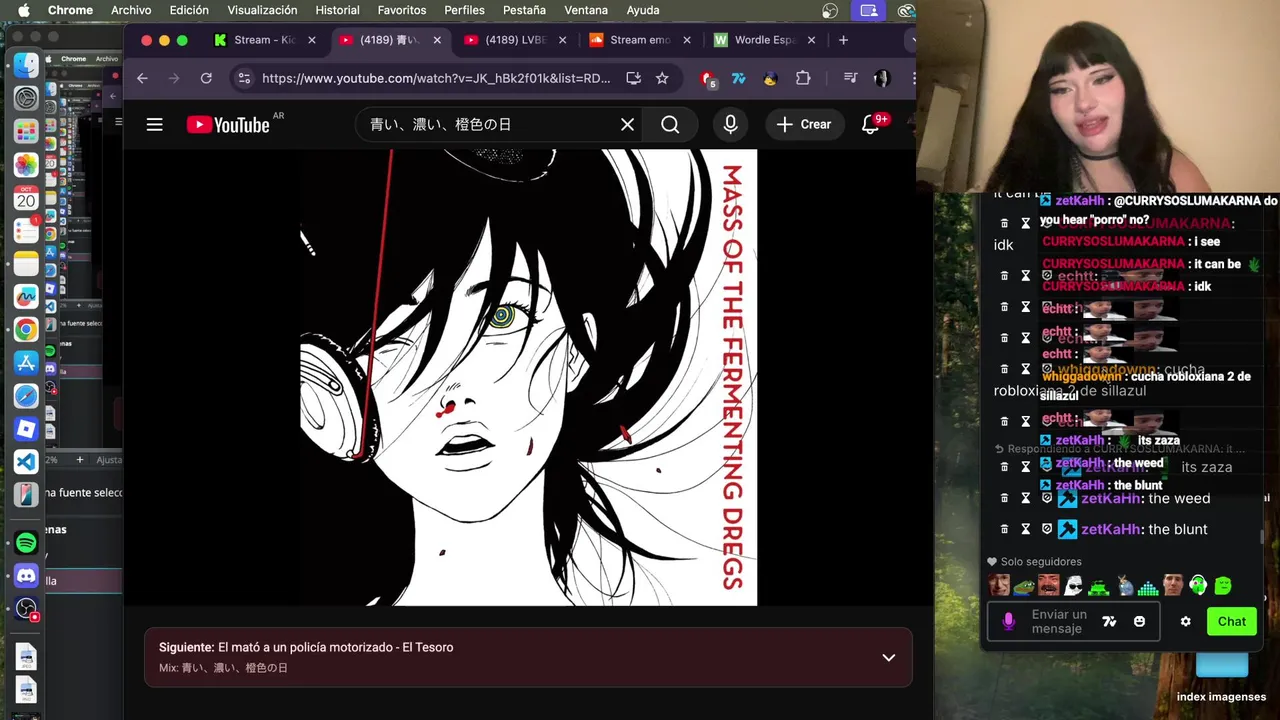Run search with the magnifier button
1280x720 pixels.
point(670,125)
